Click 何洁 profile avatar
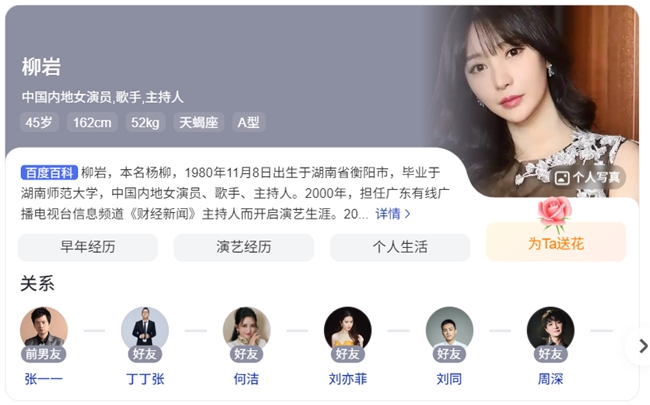 [246, 330]
